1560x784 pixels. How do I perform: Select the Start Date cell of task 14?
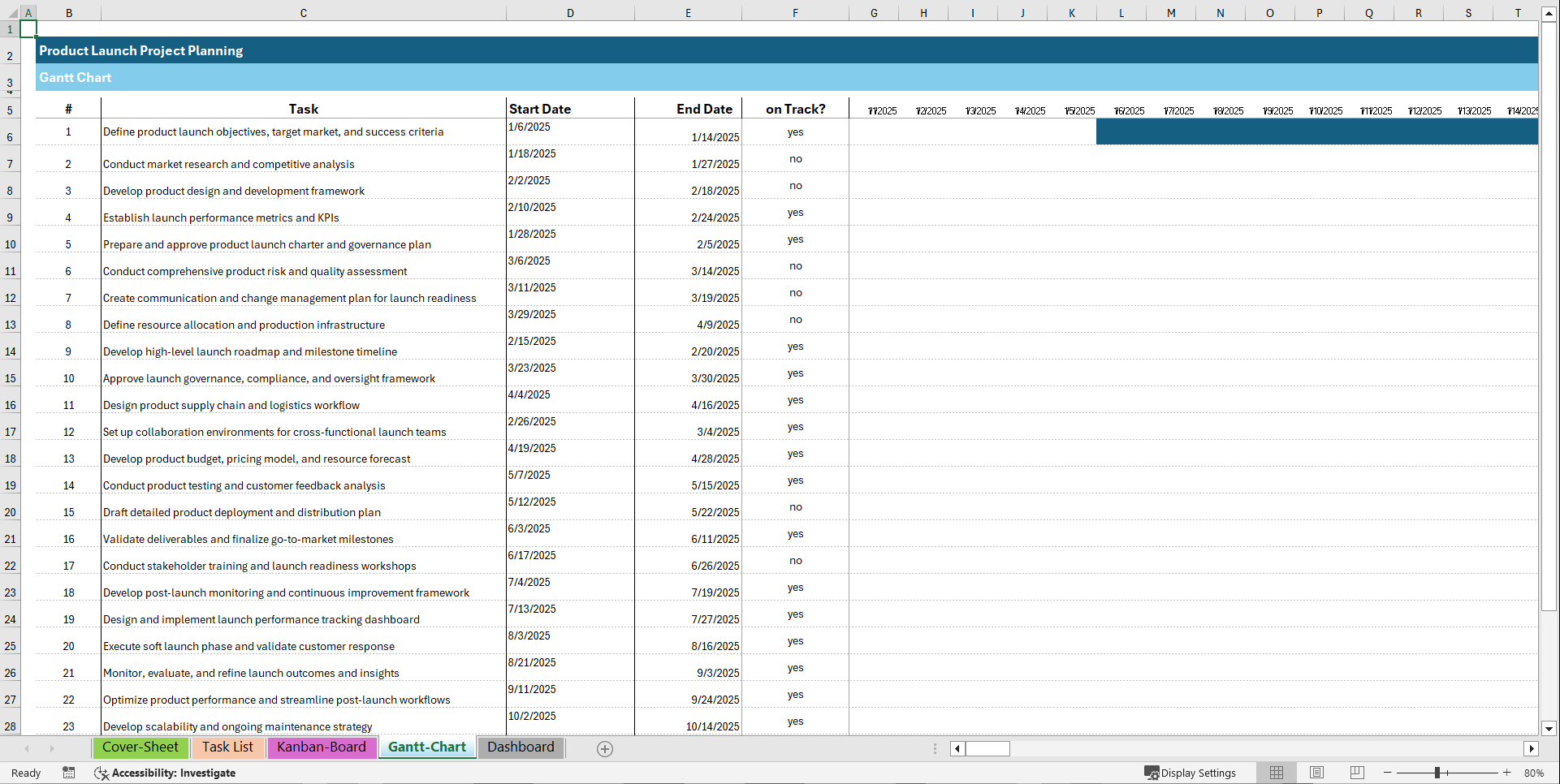[x=568, y=479]
